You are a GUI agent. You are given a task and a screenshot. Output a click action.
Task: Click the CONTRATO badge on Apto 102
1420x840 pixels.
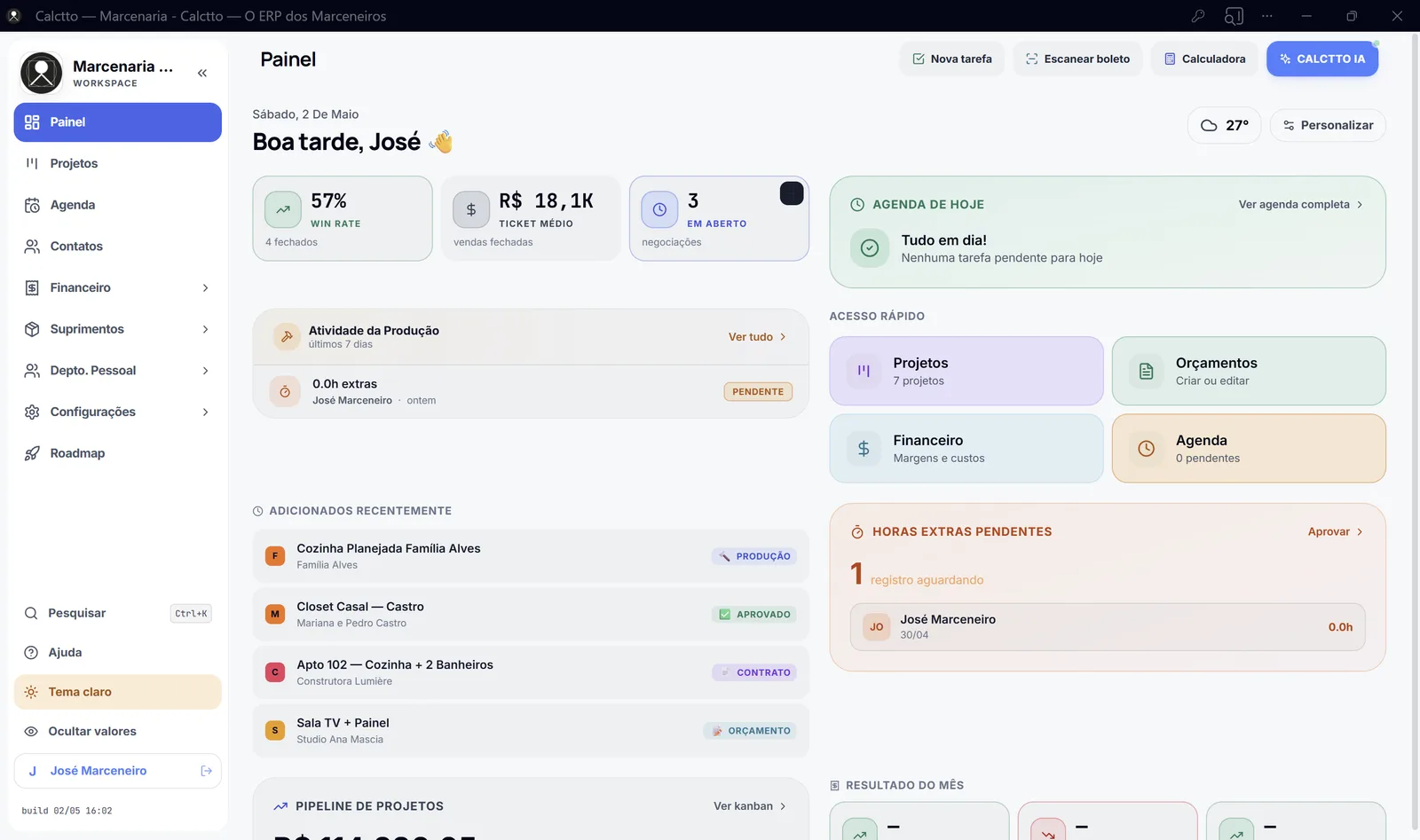[754, 672]
